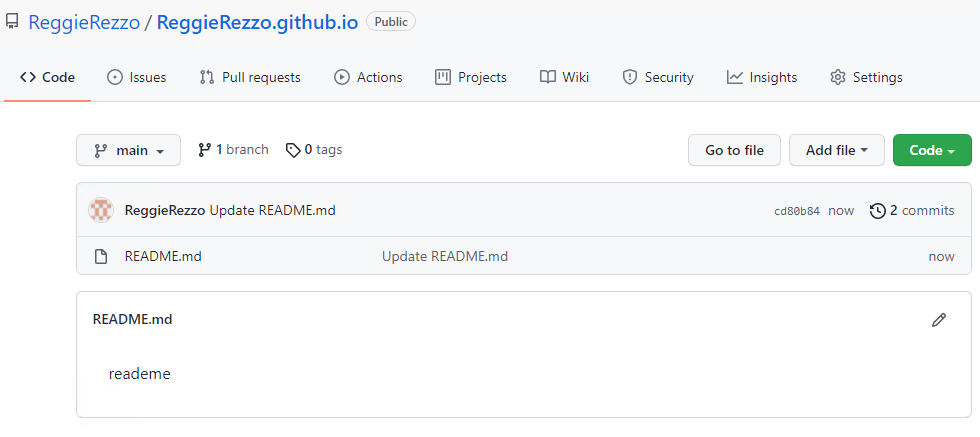Switch to the Projects tab
The width and height of the screenshot is (980, 437).
(x=471, y=78)
